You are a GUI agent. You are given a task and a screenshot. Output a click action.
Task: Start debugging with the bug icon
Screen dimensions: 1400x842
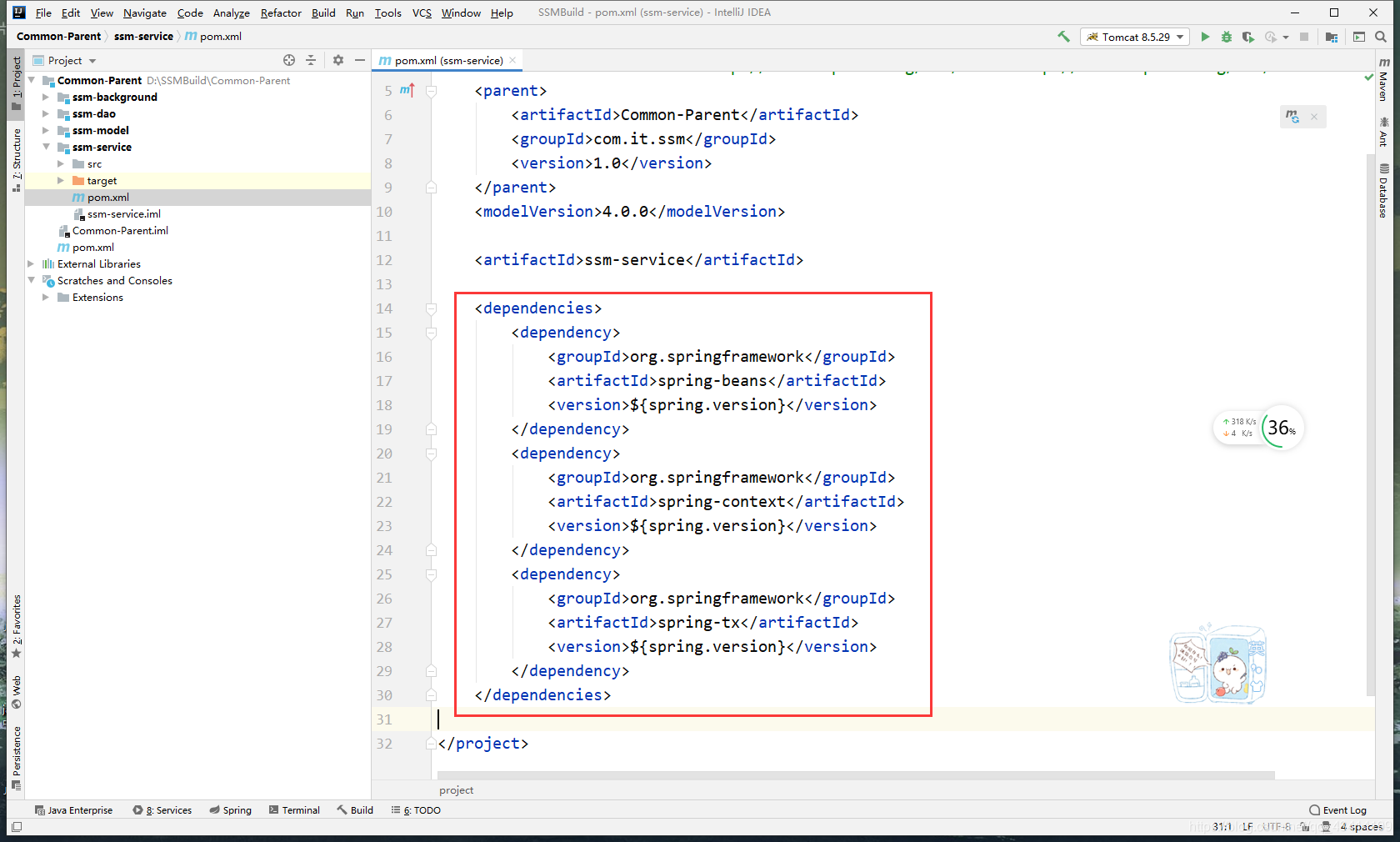pos(1227,37)
